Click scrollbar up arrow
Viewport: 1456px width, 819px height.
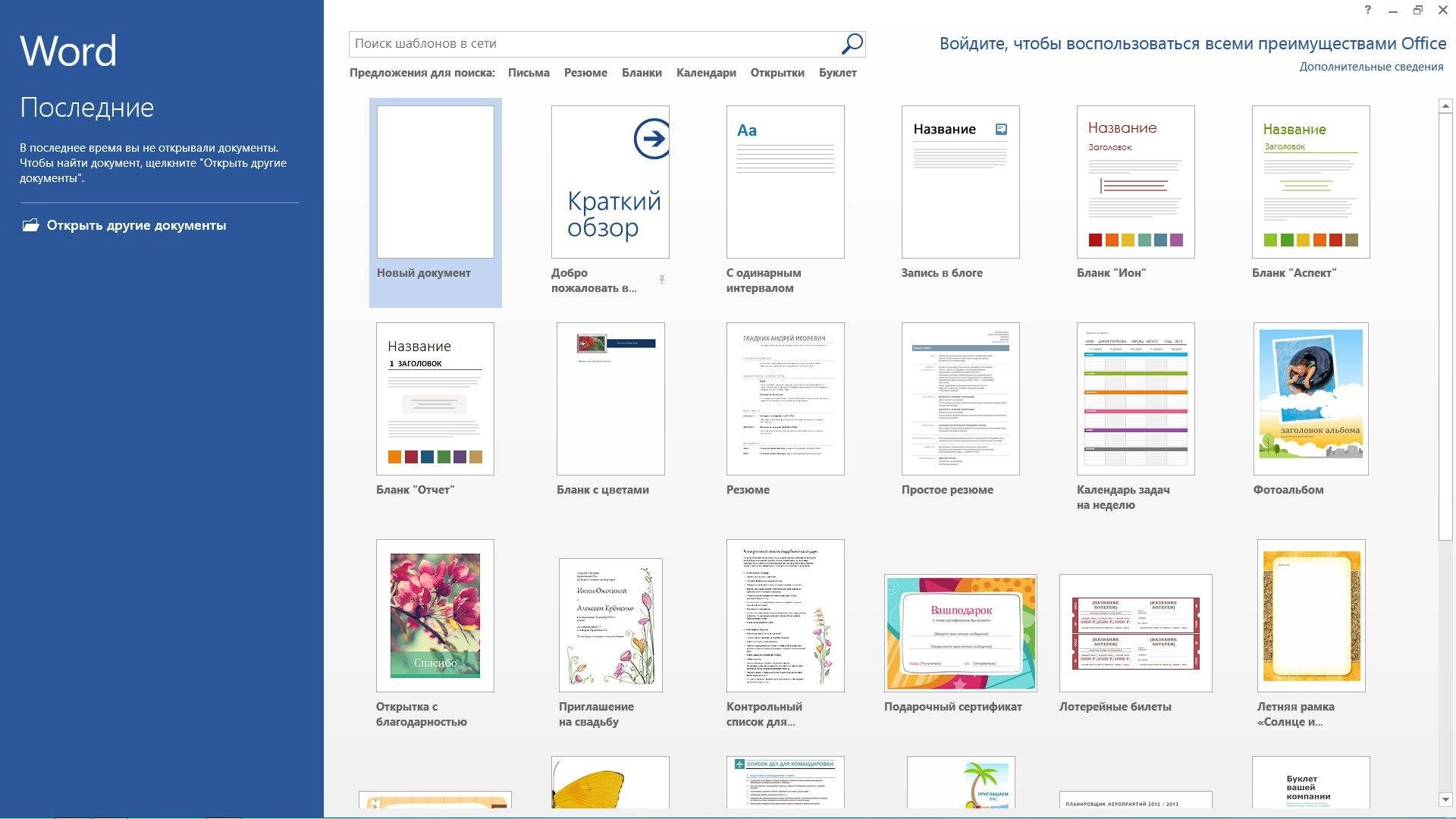tap(1446, 106)
